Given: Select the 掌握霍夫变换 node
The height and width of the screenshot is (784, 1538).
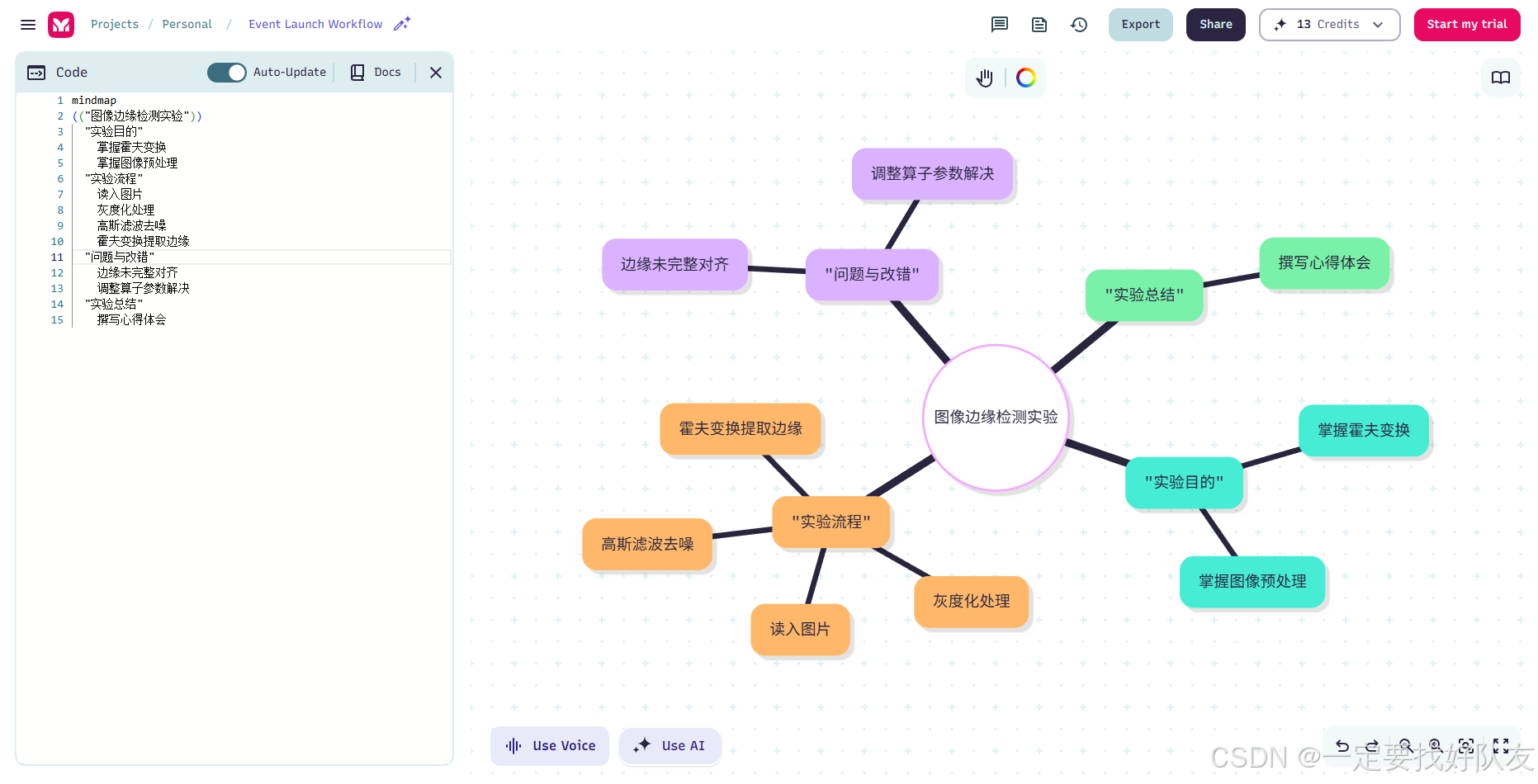Looking at the screenshot, I should pyautogui.click(x=1364, y=430).
